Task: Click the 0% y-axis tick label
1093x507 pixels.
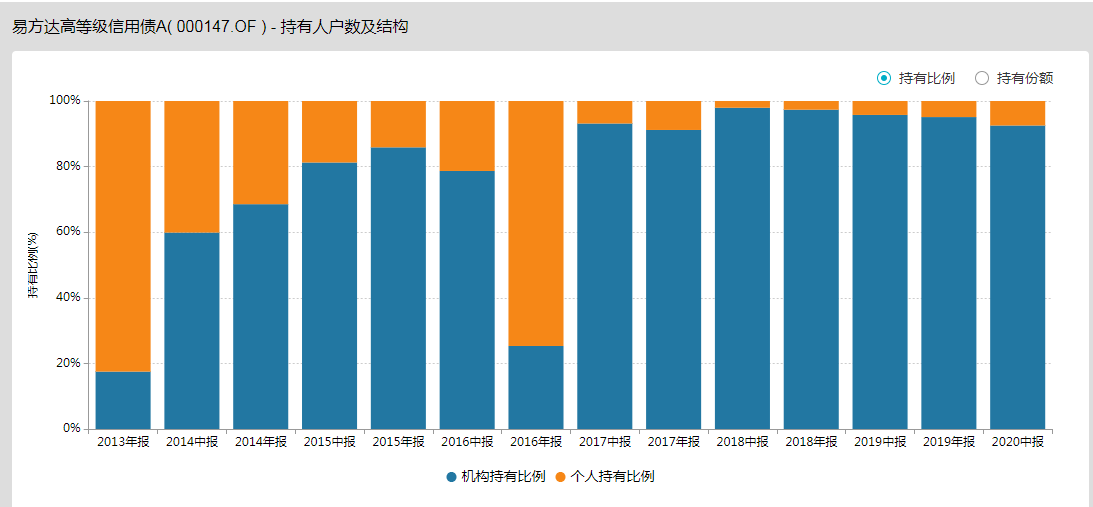Action: pos(70,428)
